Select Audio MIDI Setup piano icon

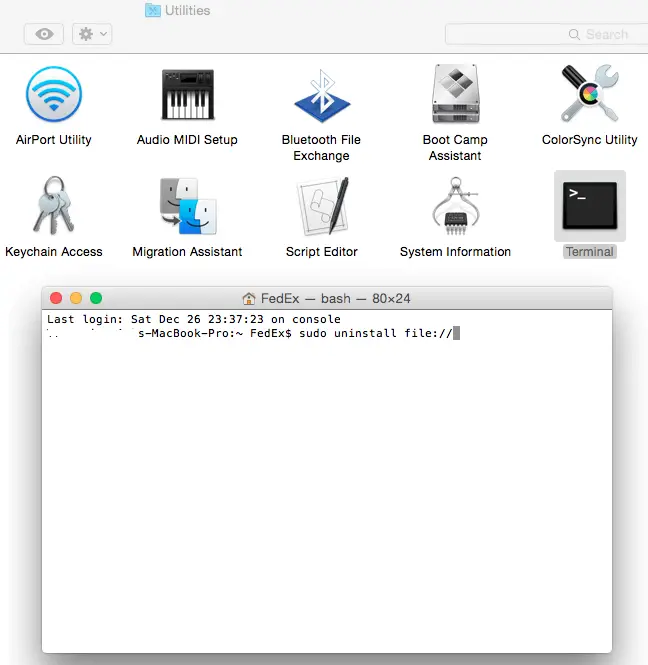(188, 94)
